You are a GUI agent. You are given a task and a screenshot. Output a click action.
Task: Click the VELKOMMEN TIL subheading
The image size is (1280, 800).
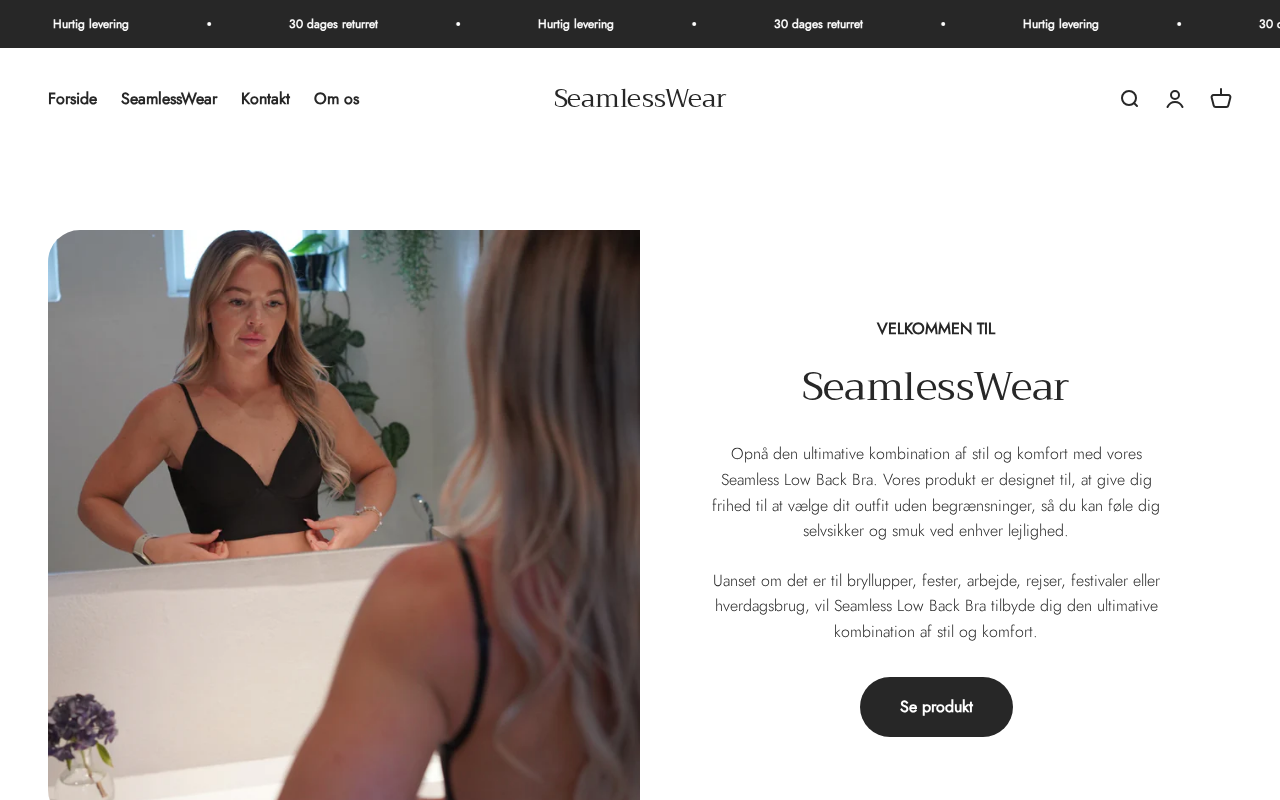[x=936, y=329]
